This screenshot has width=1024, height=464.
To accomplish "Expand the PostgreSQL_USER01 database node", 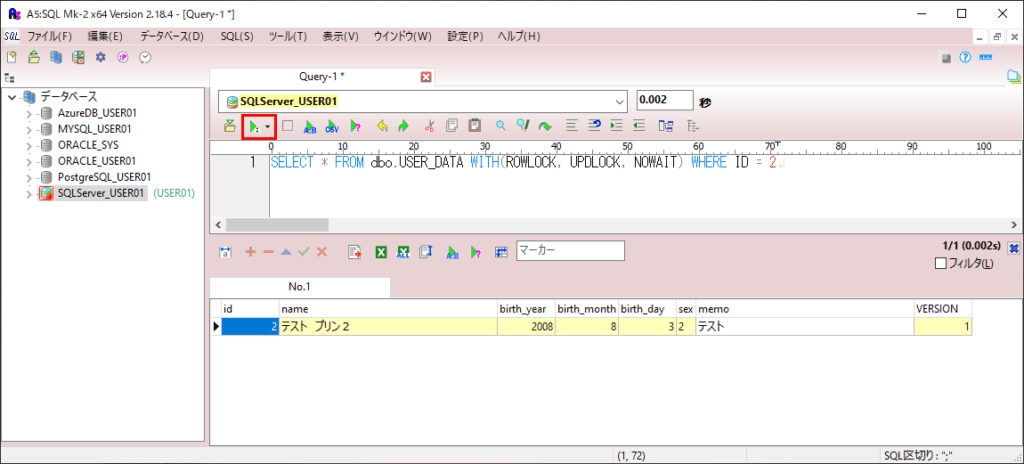I will 29,177.
